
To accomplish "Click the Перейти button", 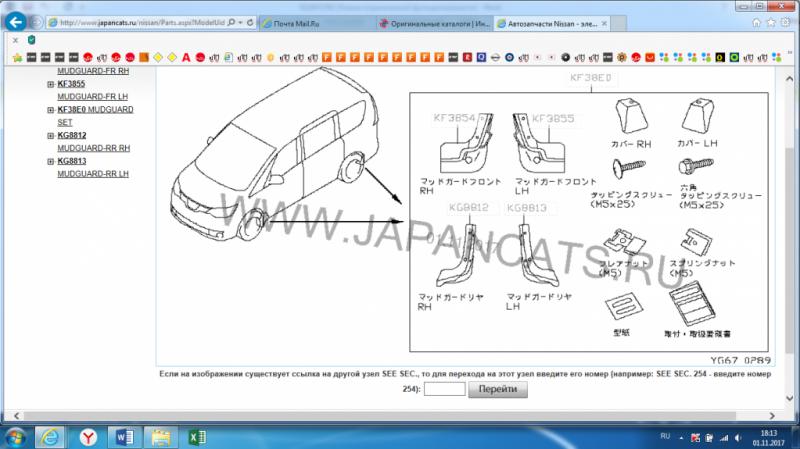I will click(498, 389).
